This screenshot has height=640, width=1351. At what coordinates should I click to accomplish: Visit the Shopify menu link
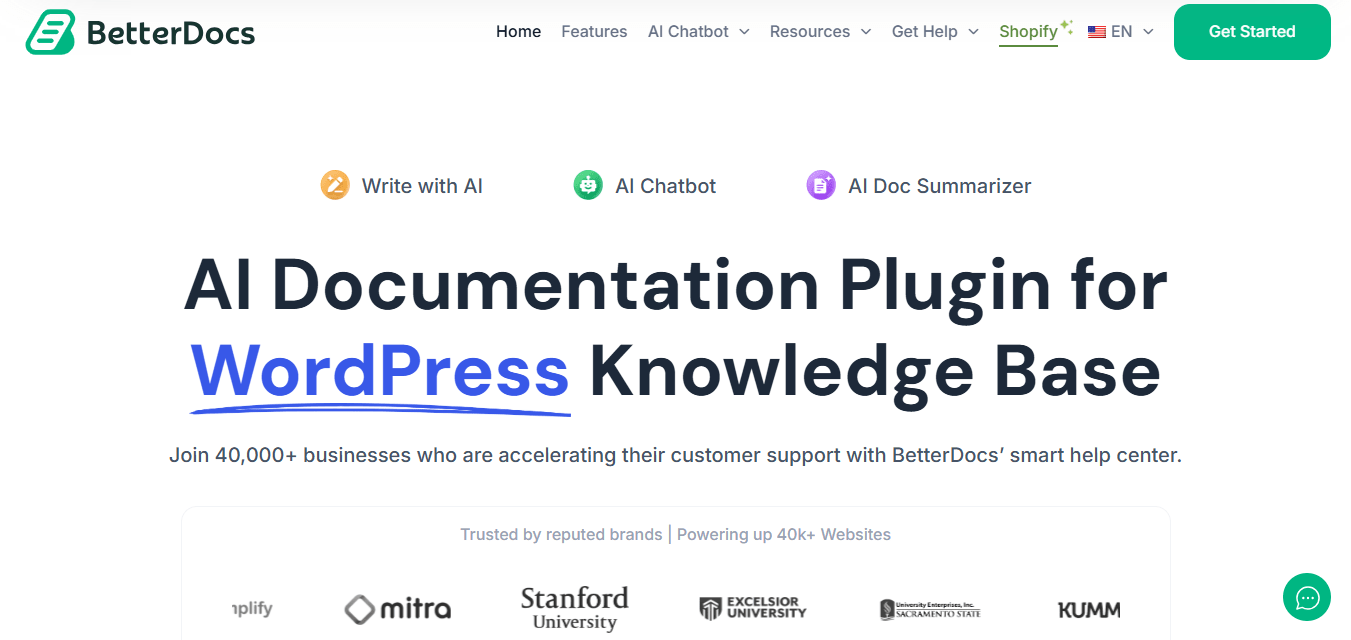pos(1028,32)
